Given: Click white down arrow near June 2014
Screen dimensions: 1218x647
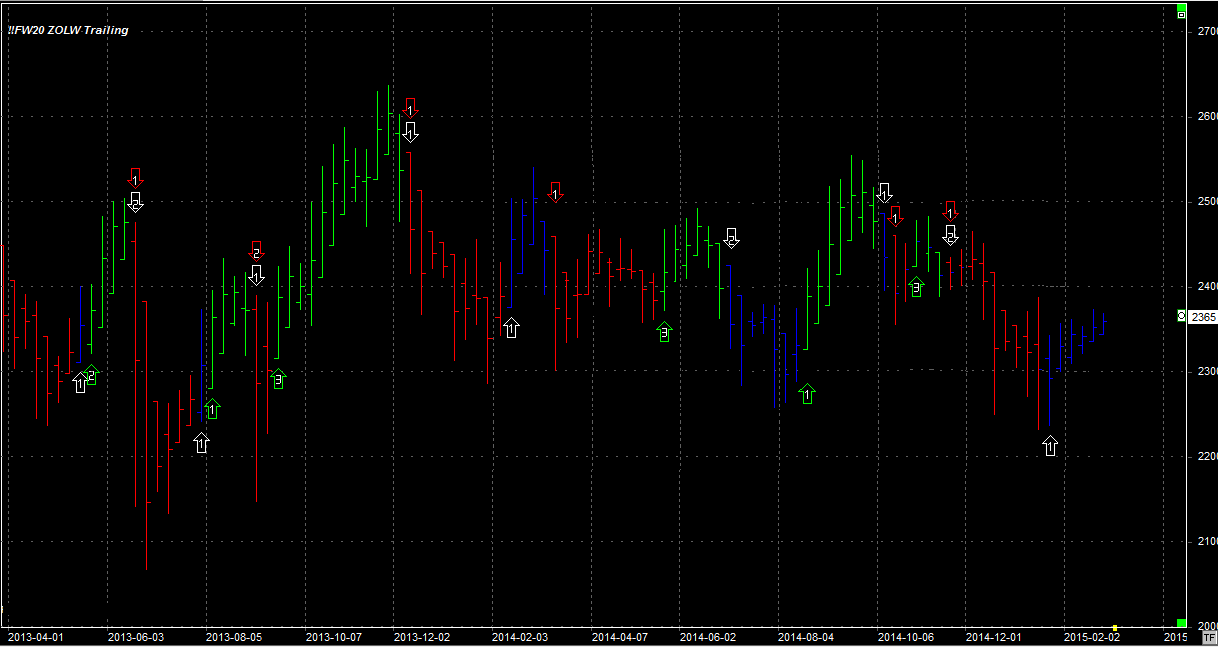Looking at the screenshot, I should tap(731, 238).
